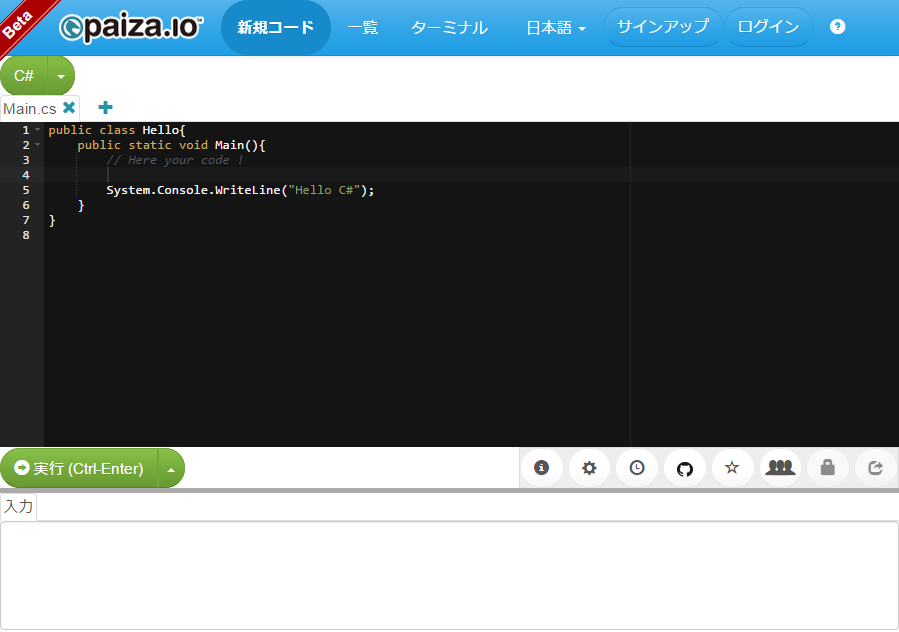Click the padlock privacy icon
Screen dimensions: 899x632
coord(828,468)
